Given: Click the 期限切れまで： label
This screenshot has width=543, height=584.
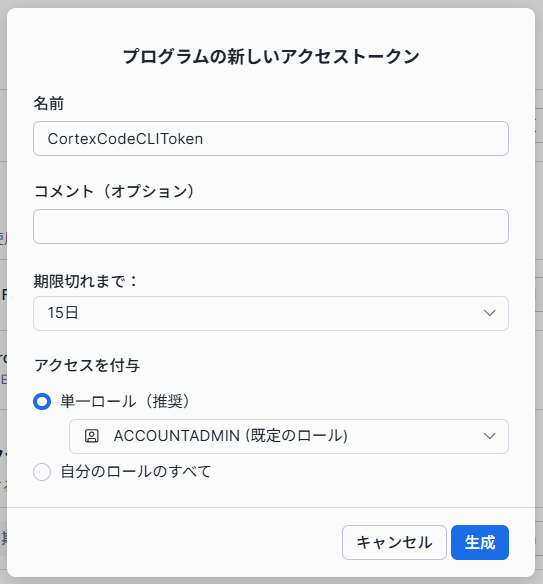Looking at the screenshot, I should pyautogui.click(x=86, y=281).
